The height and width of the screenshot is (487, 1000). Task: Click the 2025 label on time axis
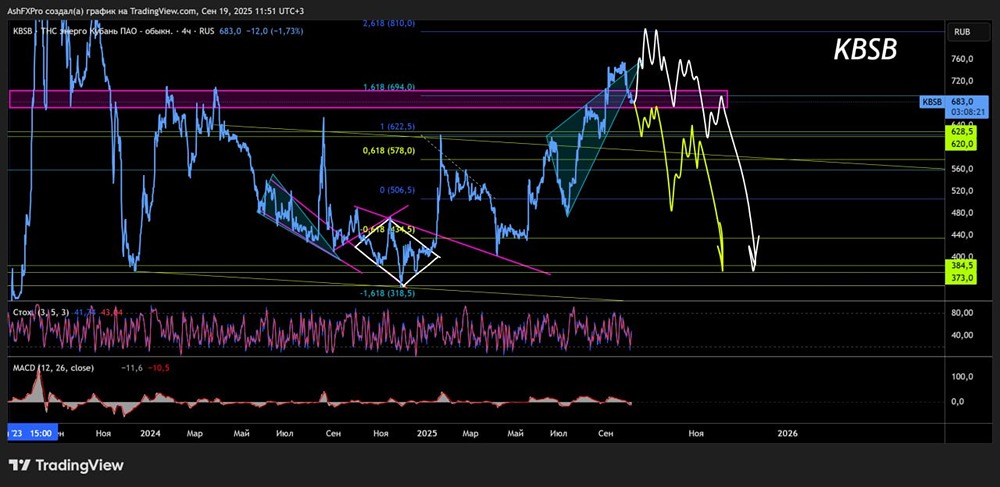(x=427, y=433)
